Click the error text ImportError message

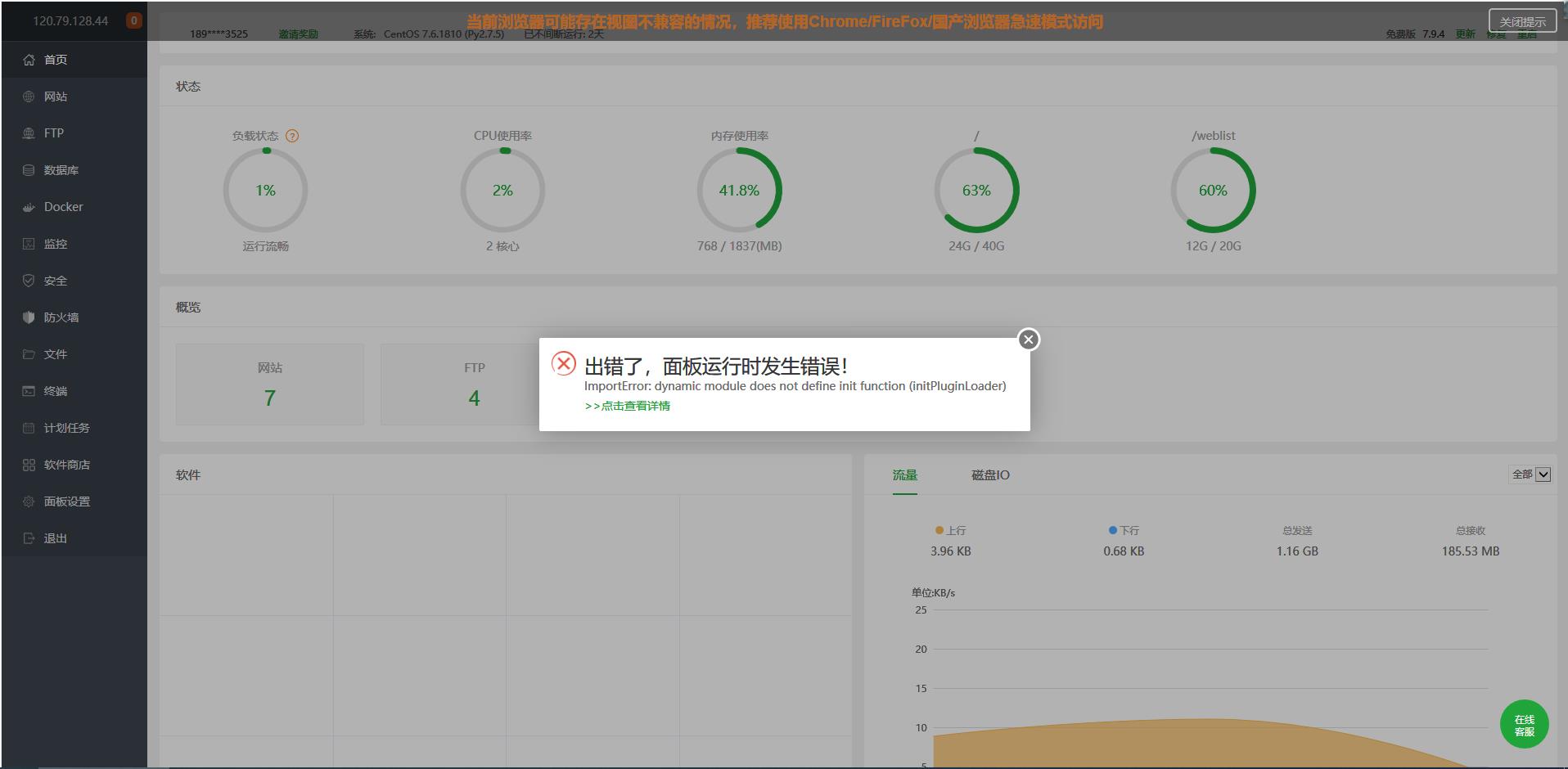pyautogui.click(x=795, y=386)
